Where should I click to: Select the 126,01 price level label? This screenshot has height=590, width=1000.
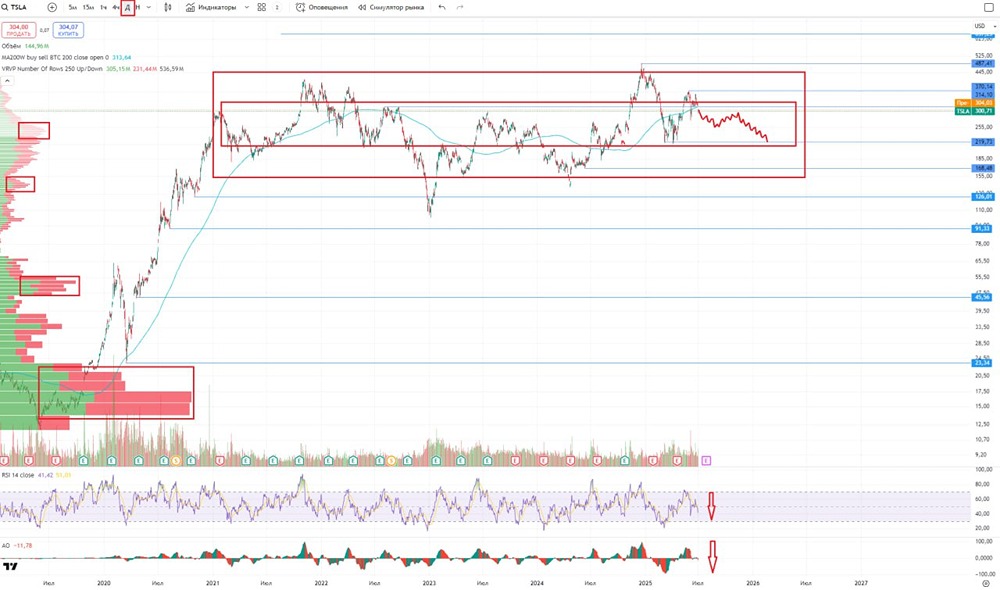pyautogui.click(x=983, y=196)
